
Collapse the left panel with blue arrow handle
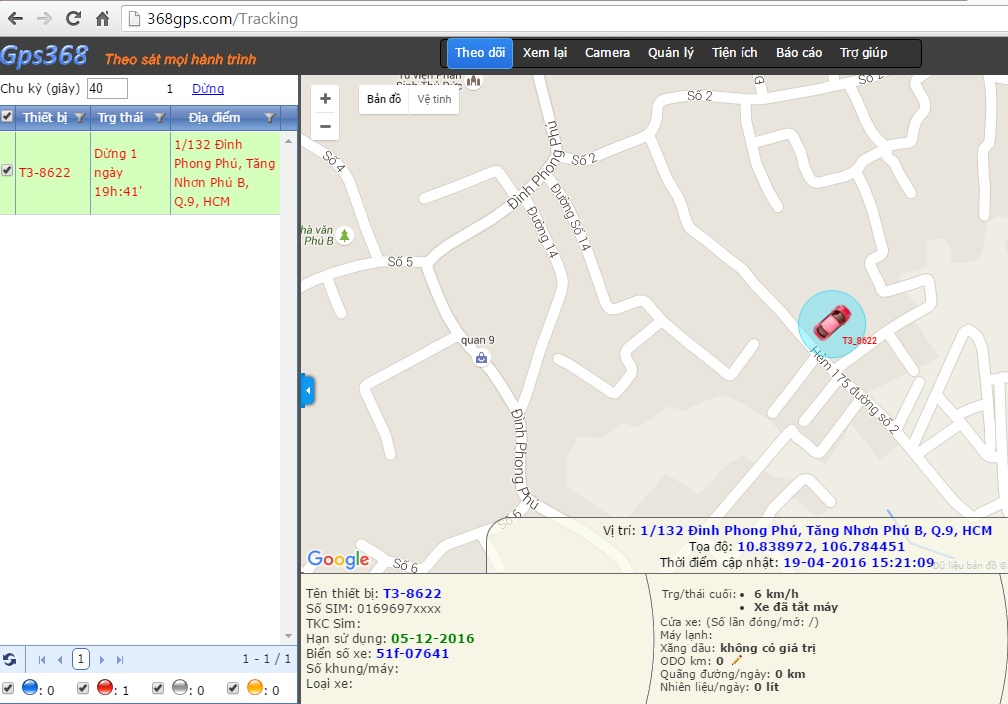click(308, 390)
